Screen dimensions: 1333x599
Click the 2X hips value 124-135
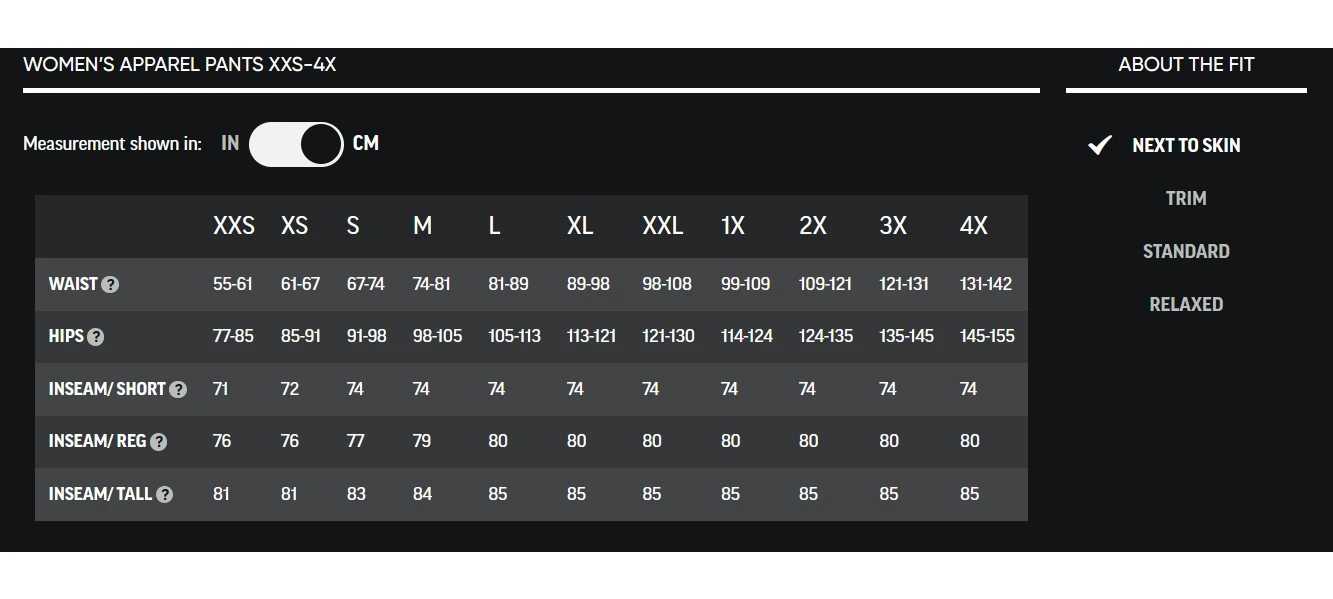pos(826,336)
